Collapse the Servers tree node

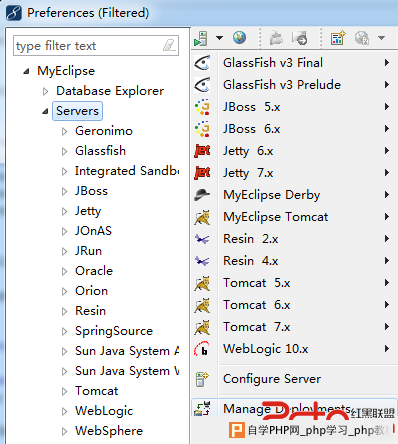click(x=45, y=111)
